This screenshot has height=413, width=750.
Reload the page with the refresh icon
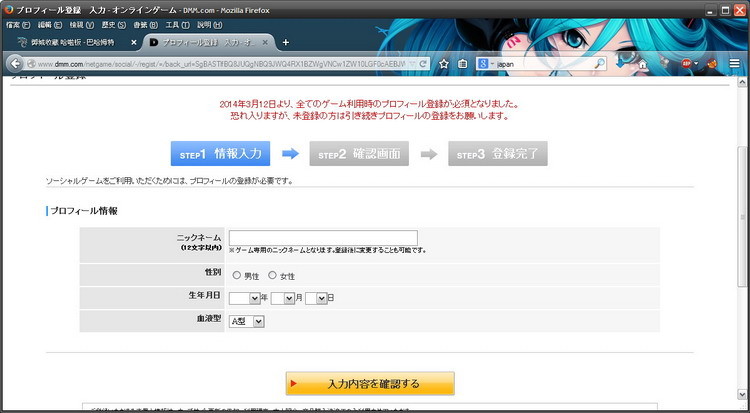[423, 64]
